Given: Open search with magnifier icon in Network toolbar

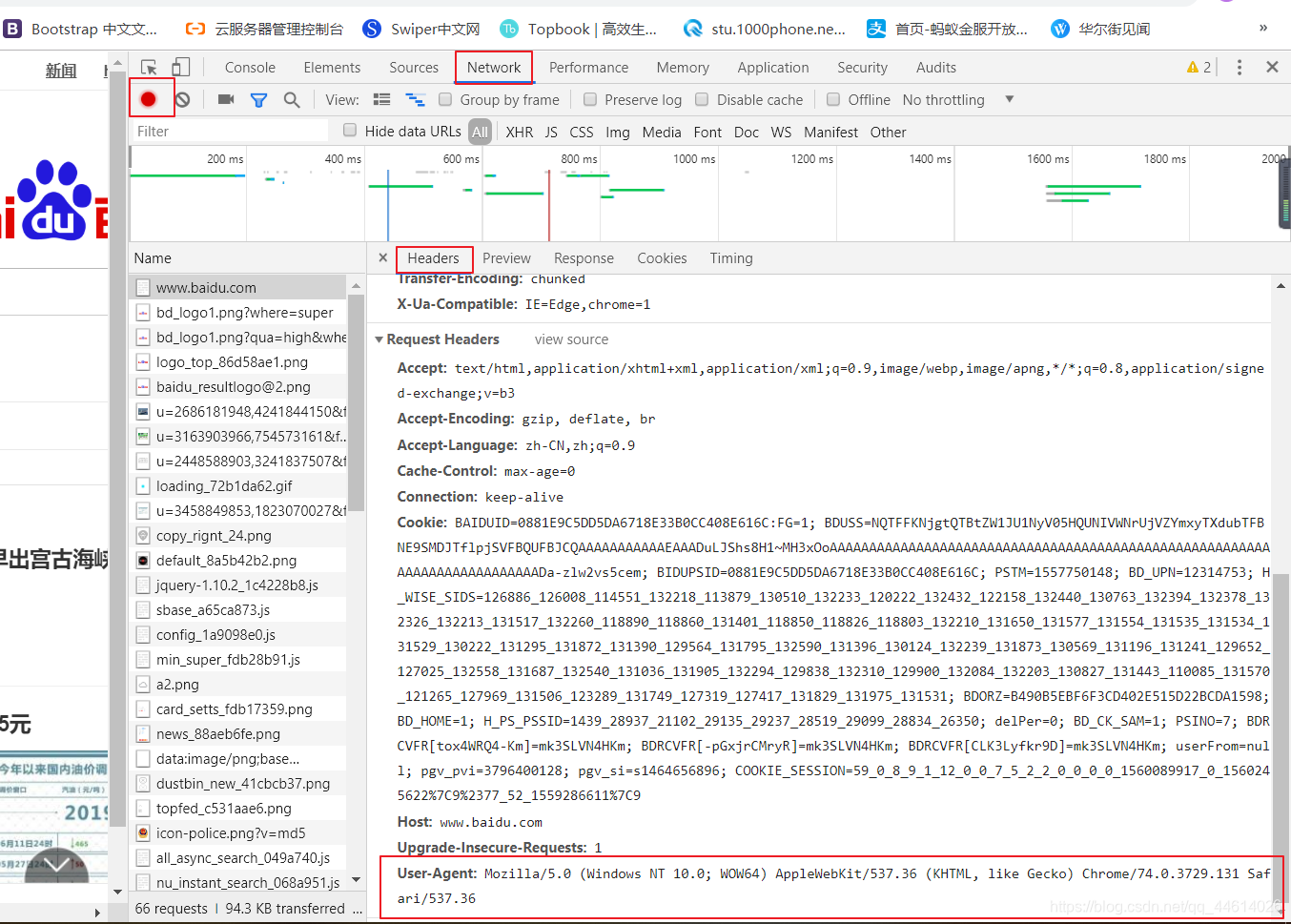Looking at the screenshot, I should 292,100.
